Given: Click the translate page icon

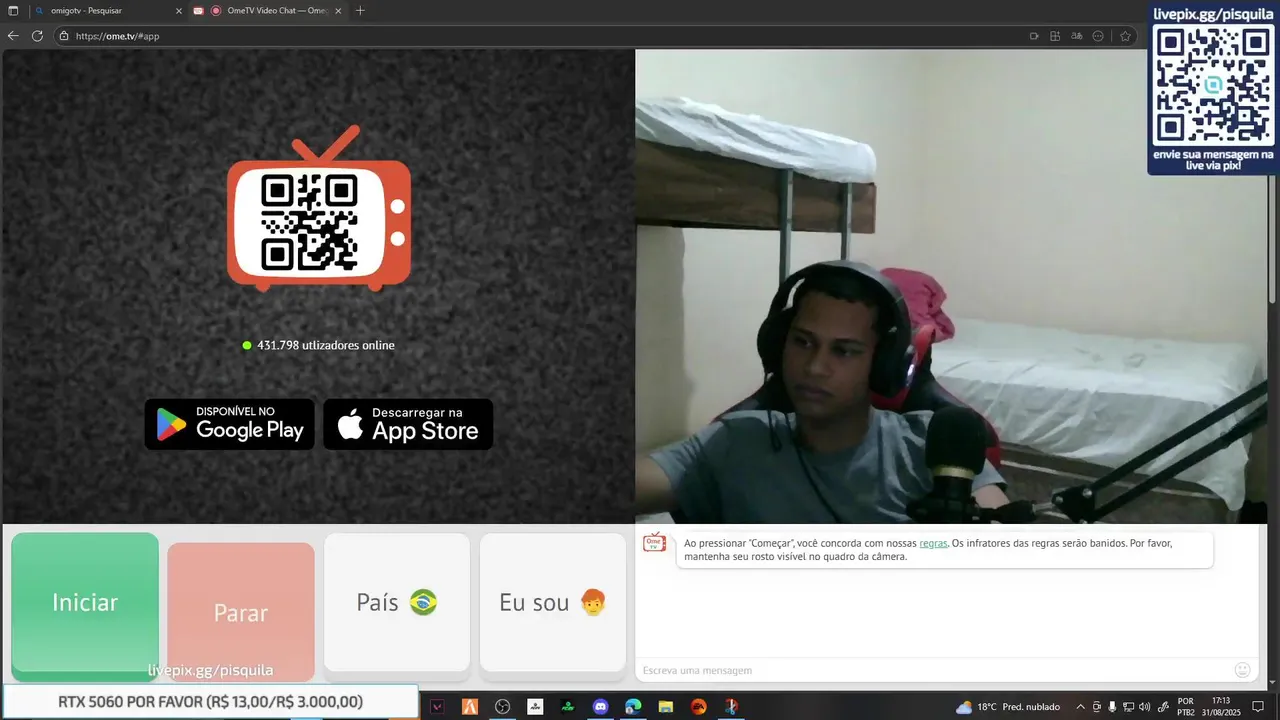Looking at the screenshot, I should pos(1076,36).
